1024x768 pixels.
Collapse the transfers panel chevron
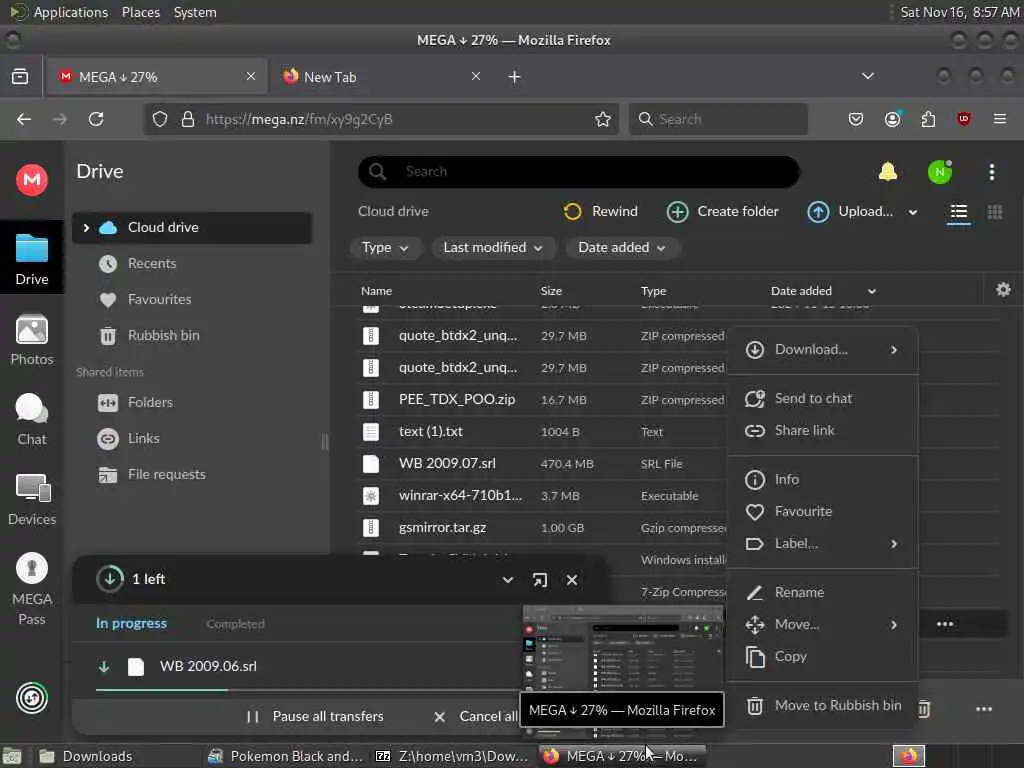507,580
